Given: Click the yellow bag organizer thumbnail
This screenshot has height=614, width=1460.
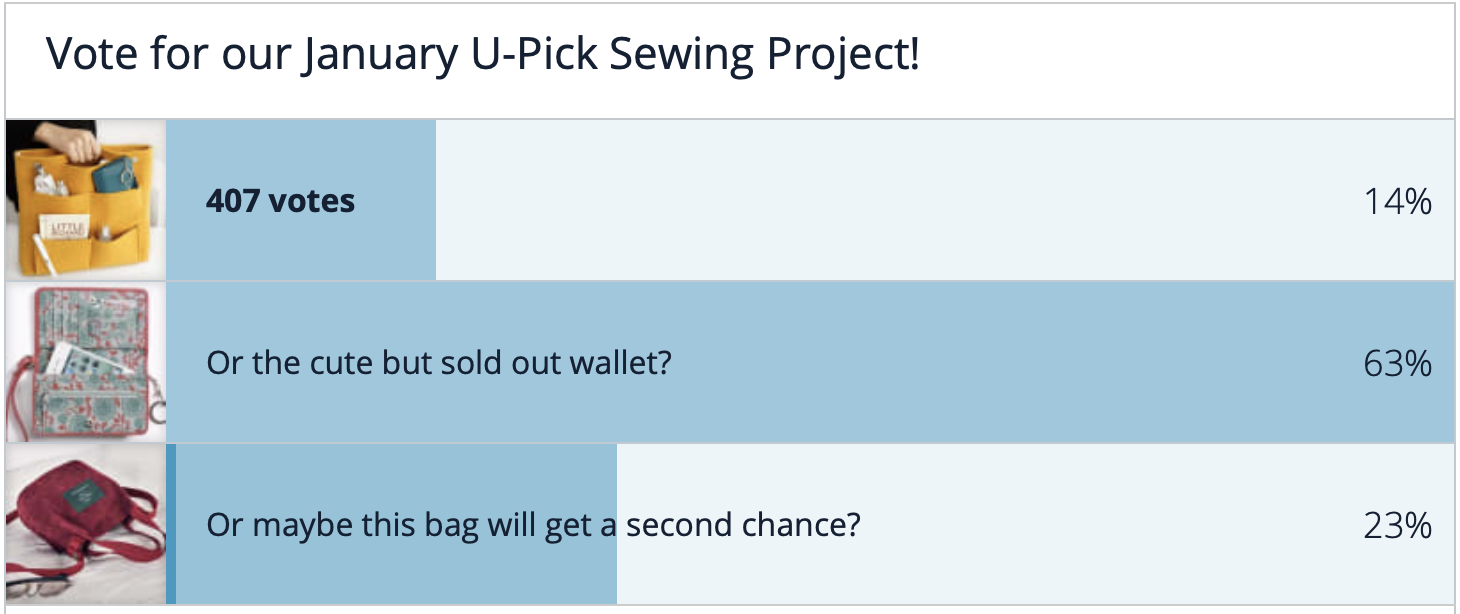Looking at the screenshot, I should [x=85, y=200].
